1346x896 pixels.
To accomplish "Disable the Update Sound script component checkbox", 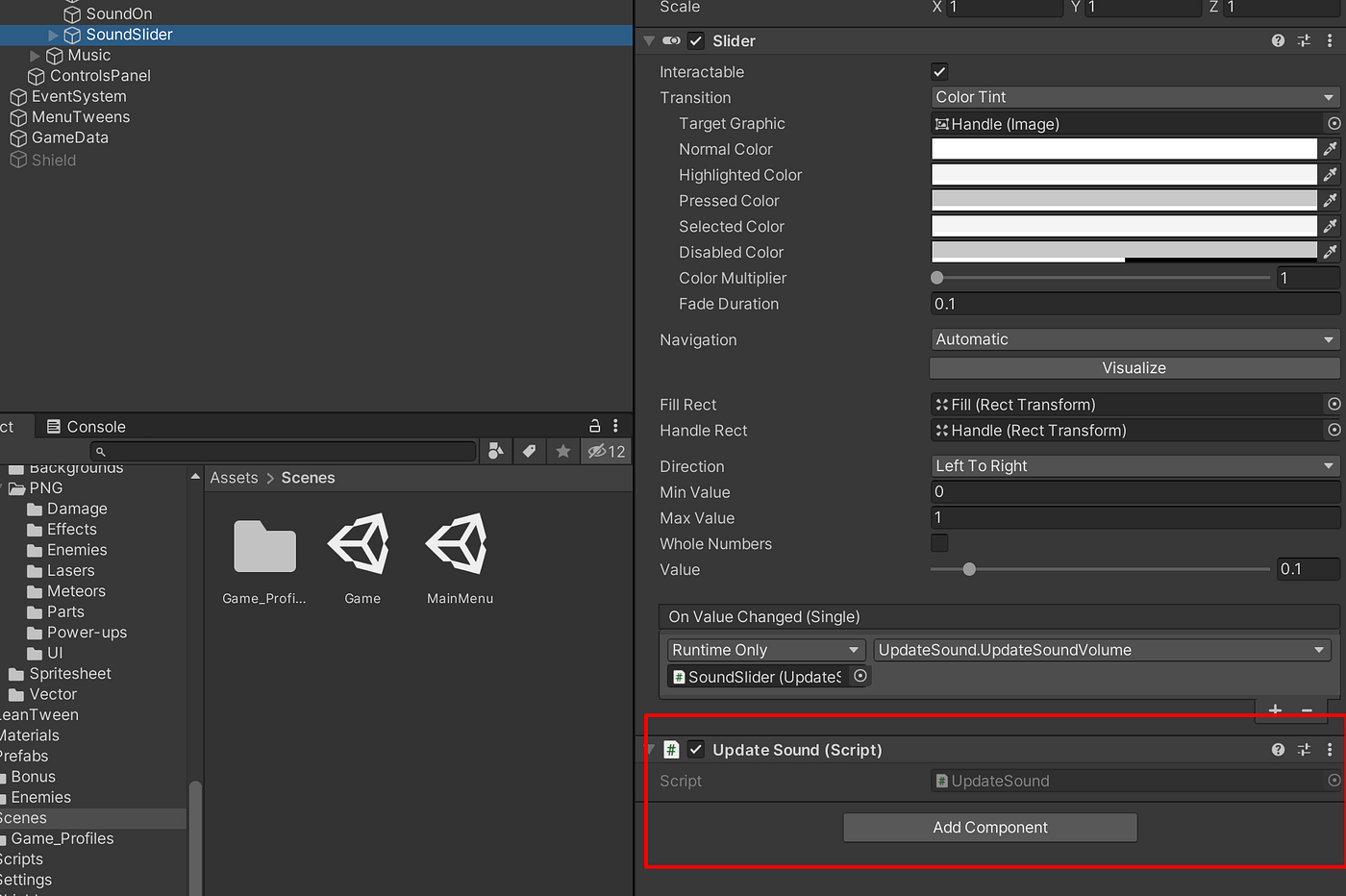I will (x=695, y=749).
